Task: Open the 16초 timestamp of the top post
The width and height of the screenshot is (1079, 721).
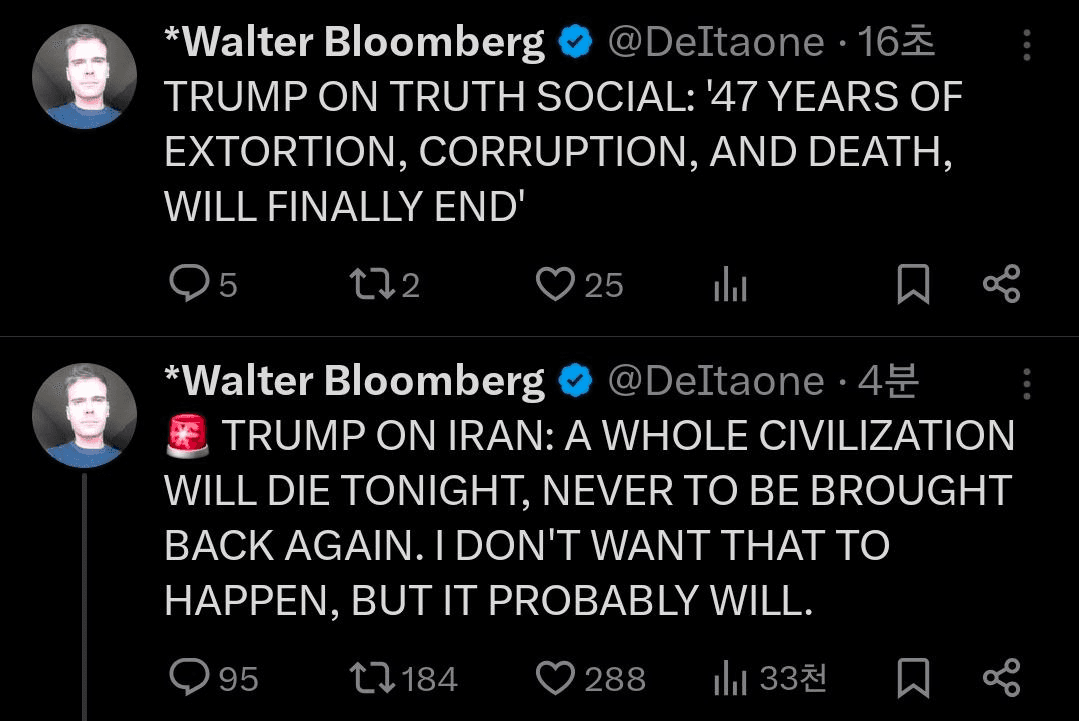Action: coord(895,42)
